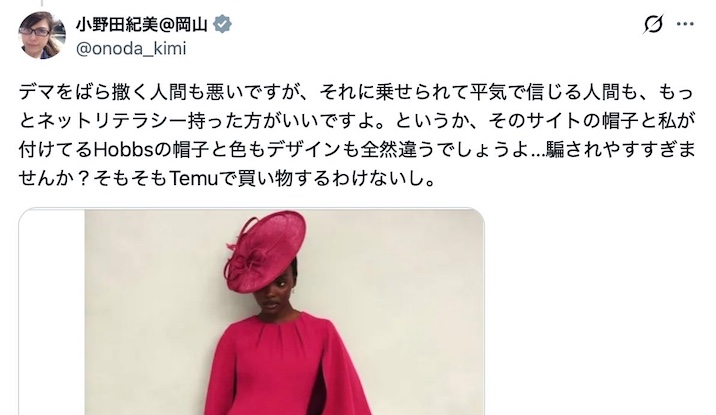Click the dress's draped cape sleeve
716x415 pixels.
[x=341, y=365]
